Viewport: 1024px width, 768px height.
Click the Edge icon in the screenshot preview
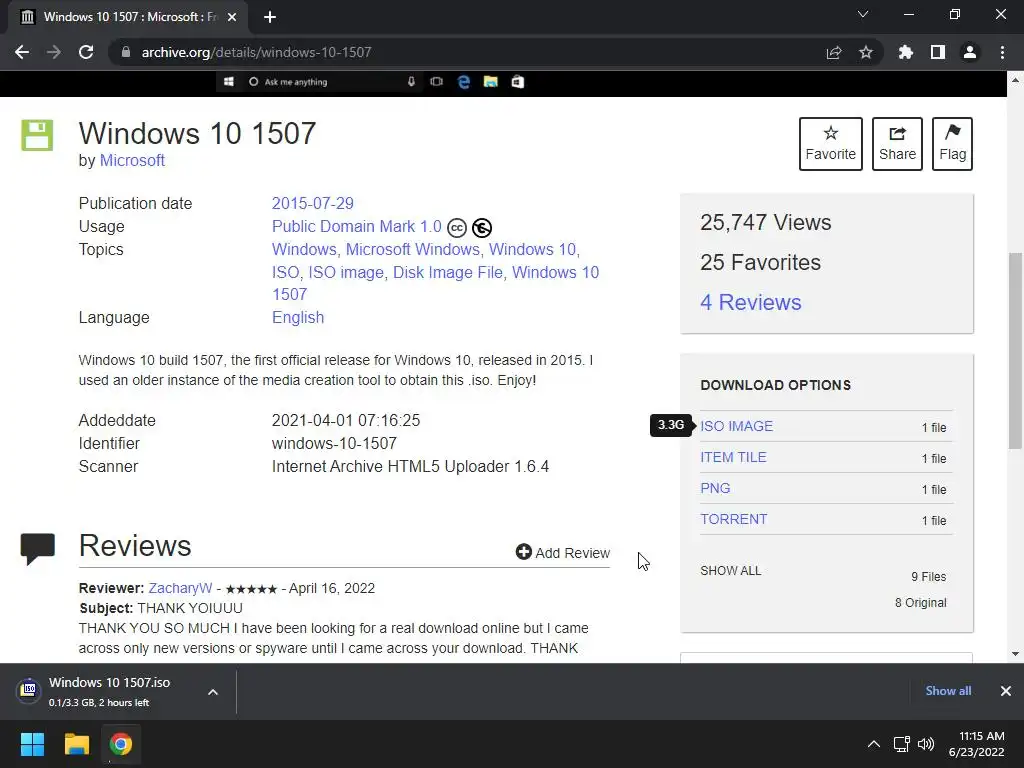tap(464, 82)
